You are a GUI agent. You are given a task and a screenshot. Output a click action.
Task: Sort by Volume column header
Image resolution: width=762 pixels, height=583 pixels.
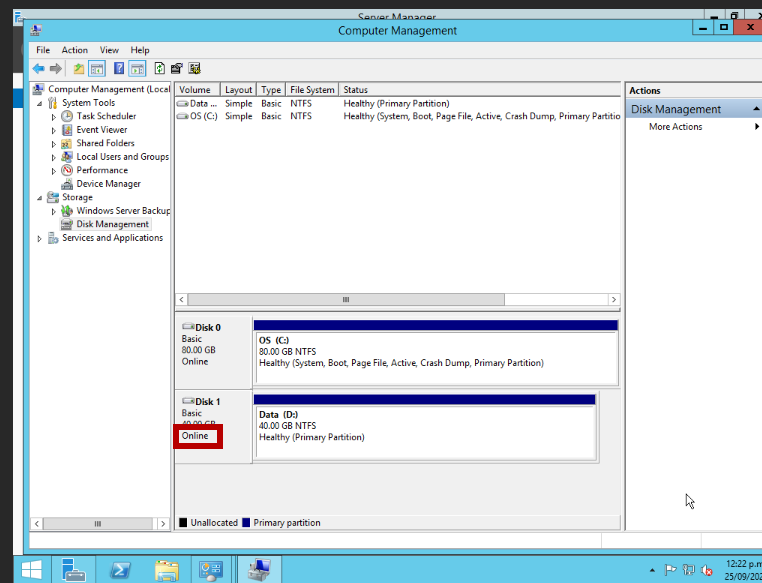(x=198, y=89)
